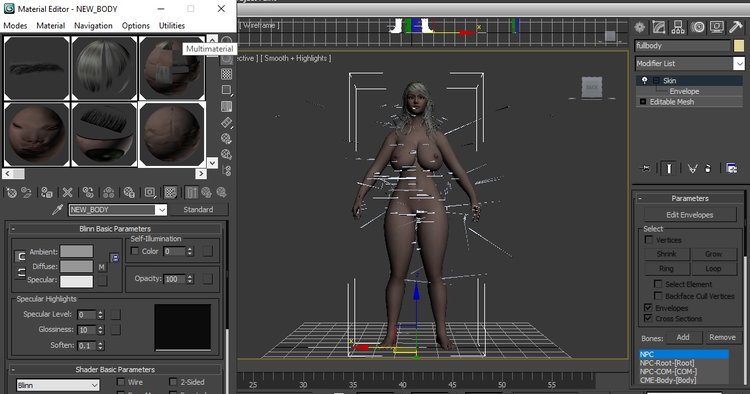
Task: Open the Material menu
Action: [51, 26]
